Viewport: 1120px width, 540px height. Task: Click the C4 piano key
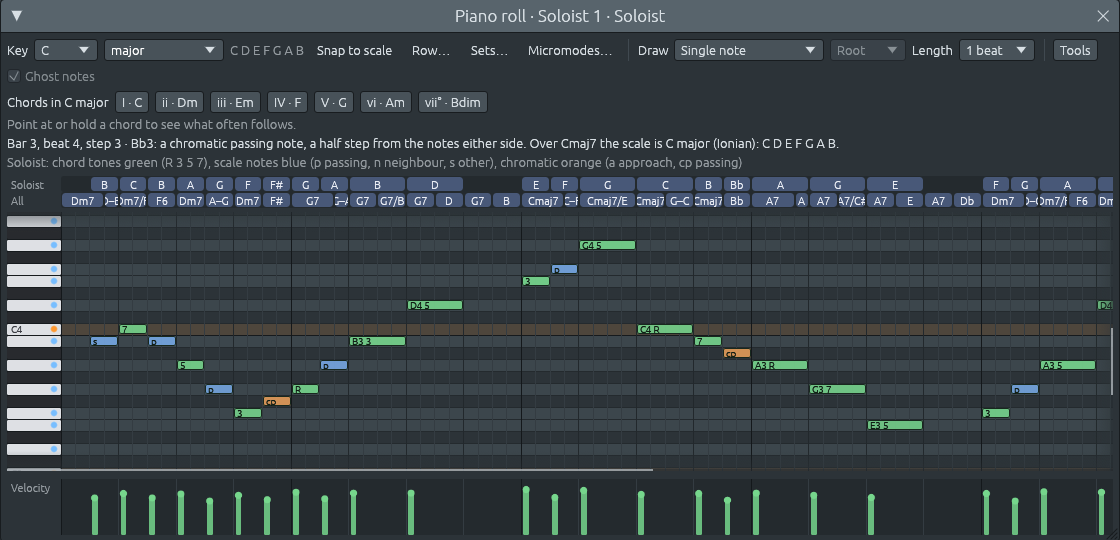coord(34,329)
